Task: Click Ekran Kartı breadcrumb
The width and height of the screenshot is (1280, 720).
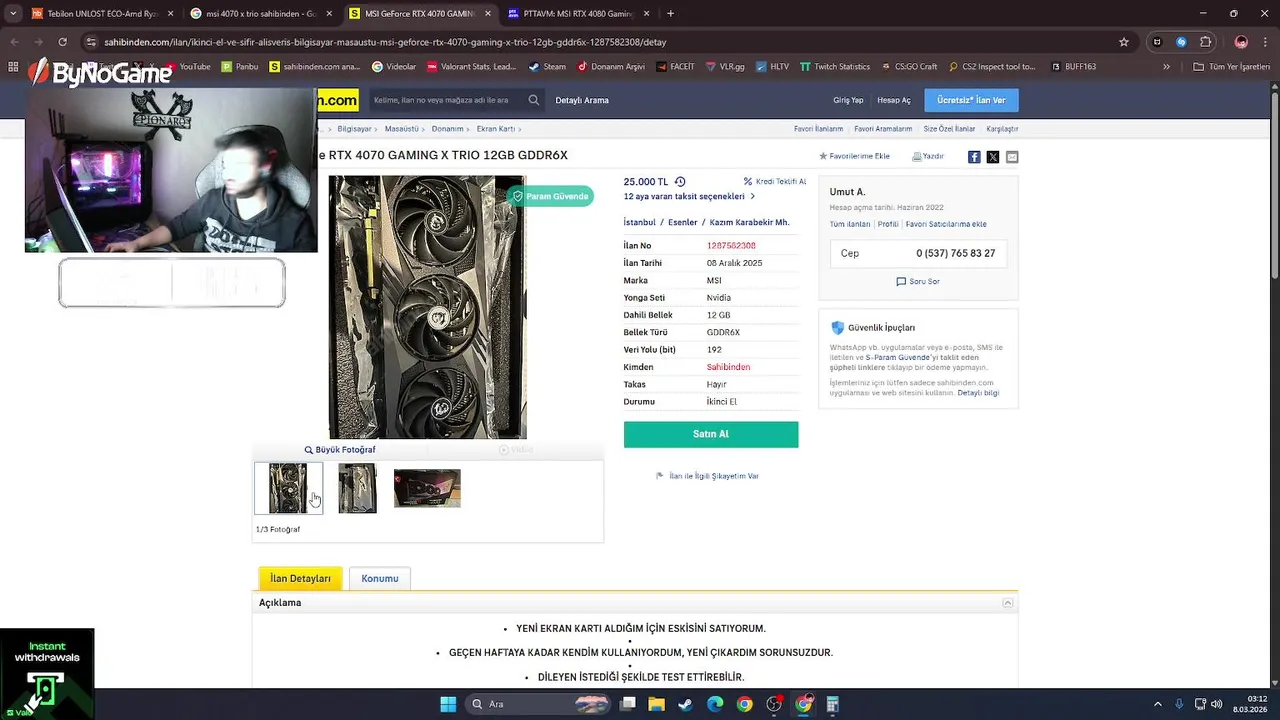Action: point(496,129)
